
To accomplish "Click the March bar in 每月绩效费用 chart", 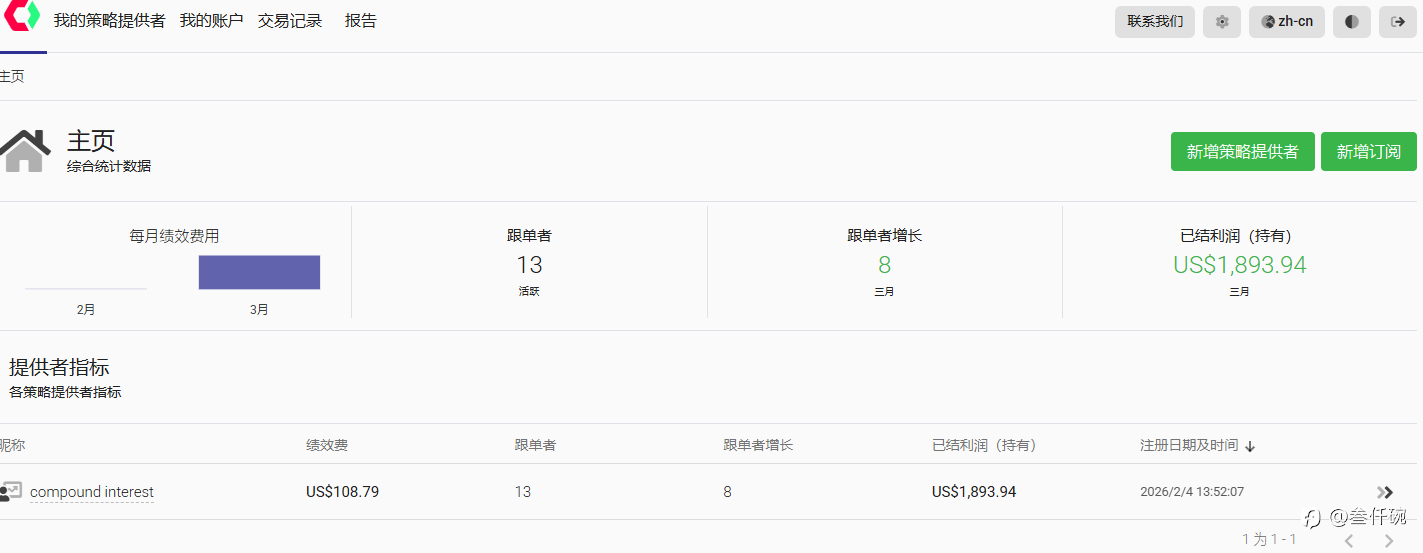I will [259, 272].
